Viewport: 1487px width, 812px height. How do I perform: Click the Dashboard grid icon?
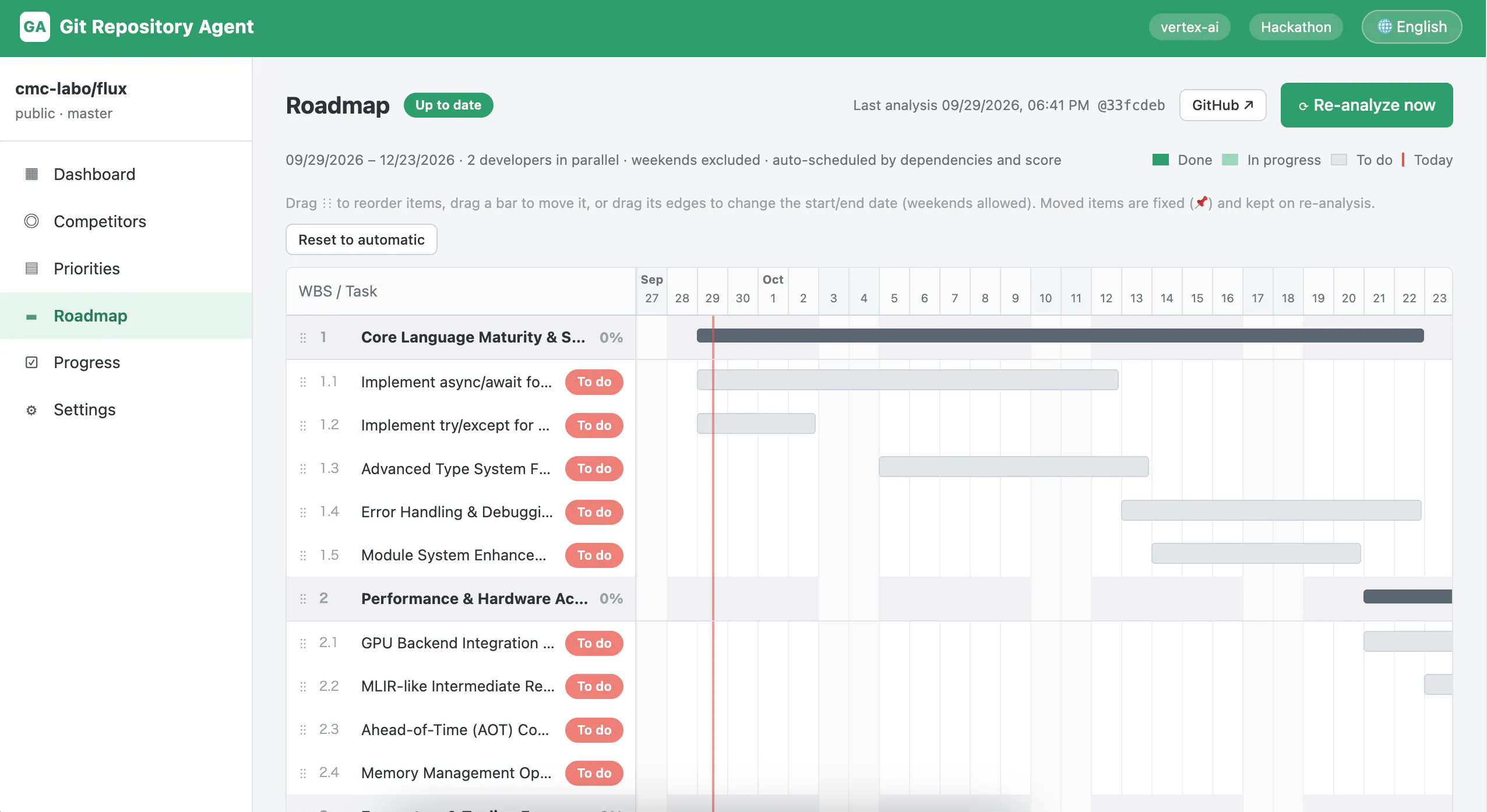point(31,174)
